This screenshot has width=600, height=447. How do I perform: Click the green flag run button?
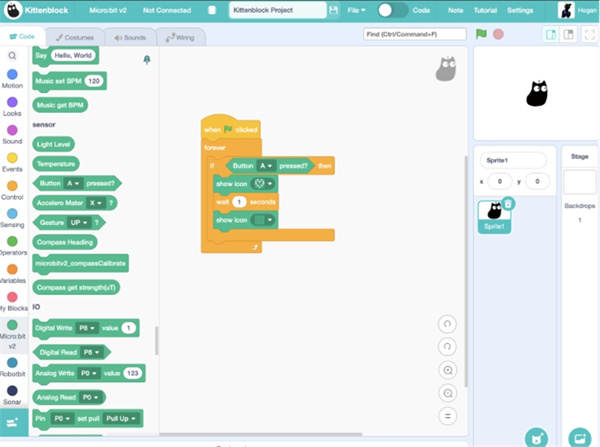click(x=482, y=34)
